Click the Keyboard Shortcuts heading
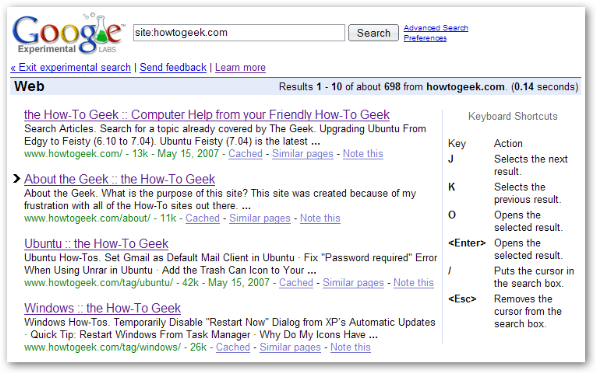This screenshot has height=373, width=596. tap(512, 116)
